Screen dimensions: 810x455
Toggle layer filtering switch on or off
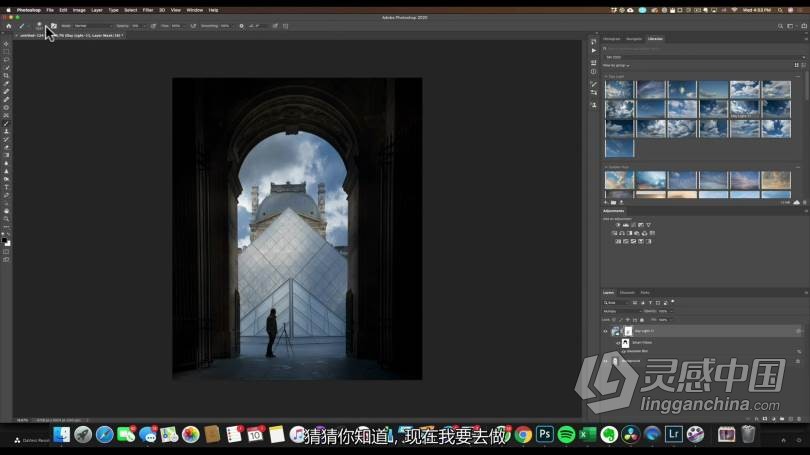pos(673,302)
